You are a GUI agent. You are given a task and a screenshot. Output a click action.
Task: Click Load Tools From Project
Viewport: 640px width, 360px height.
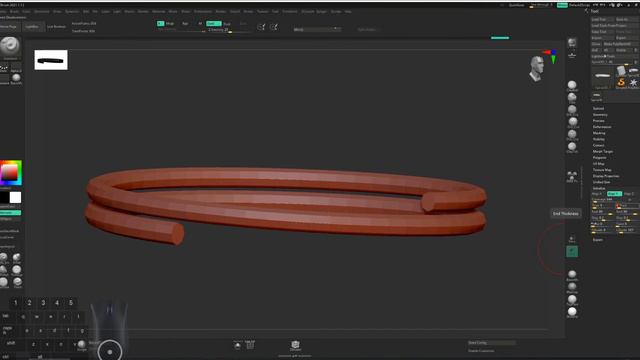615,25
